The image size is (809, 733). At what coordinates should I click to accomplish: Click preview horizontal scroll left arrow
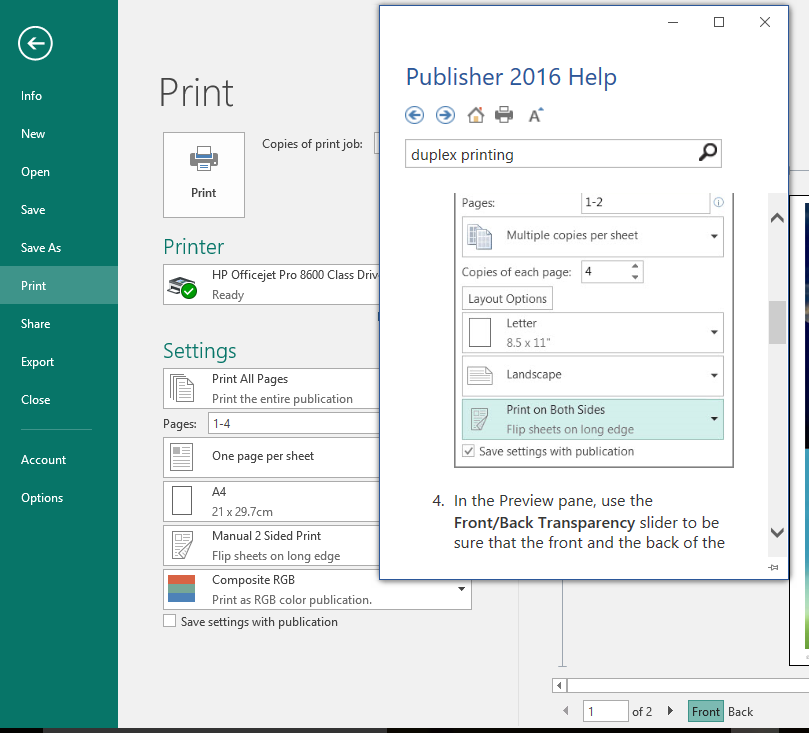(x=559, y=686)
